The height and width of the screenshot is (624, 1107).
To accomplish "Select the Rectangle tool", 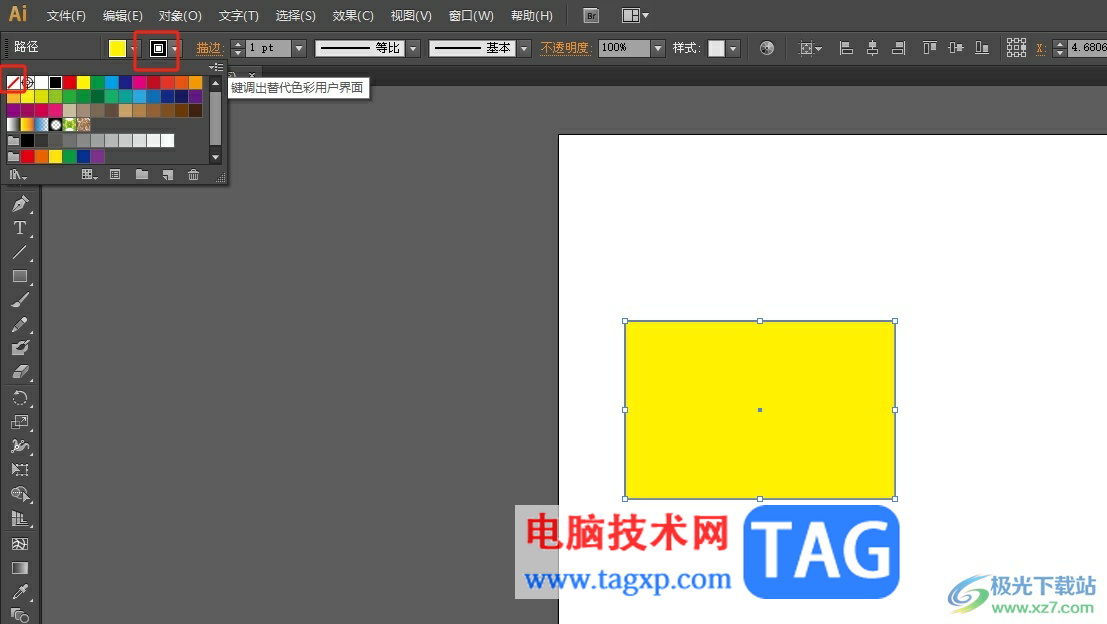I will (x=20, y=276).
